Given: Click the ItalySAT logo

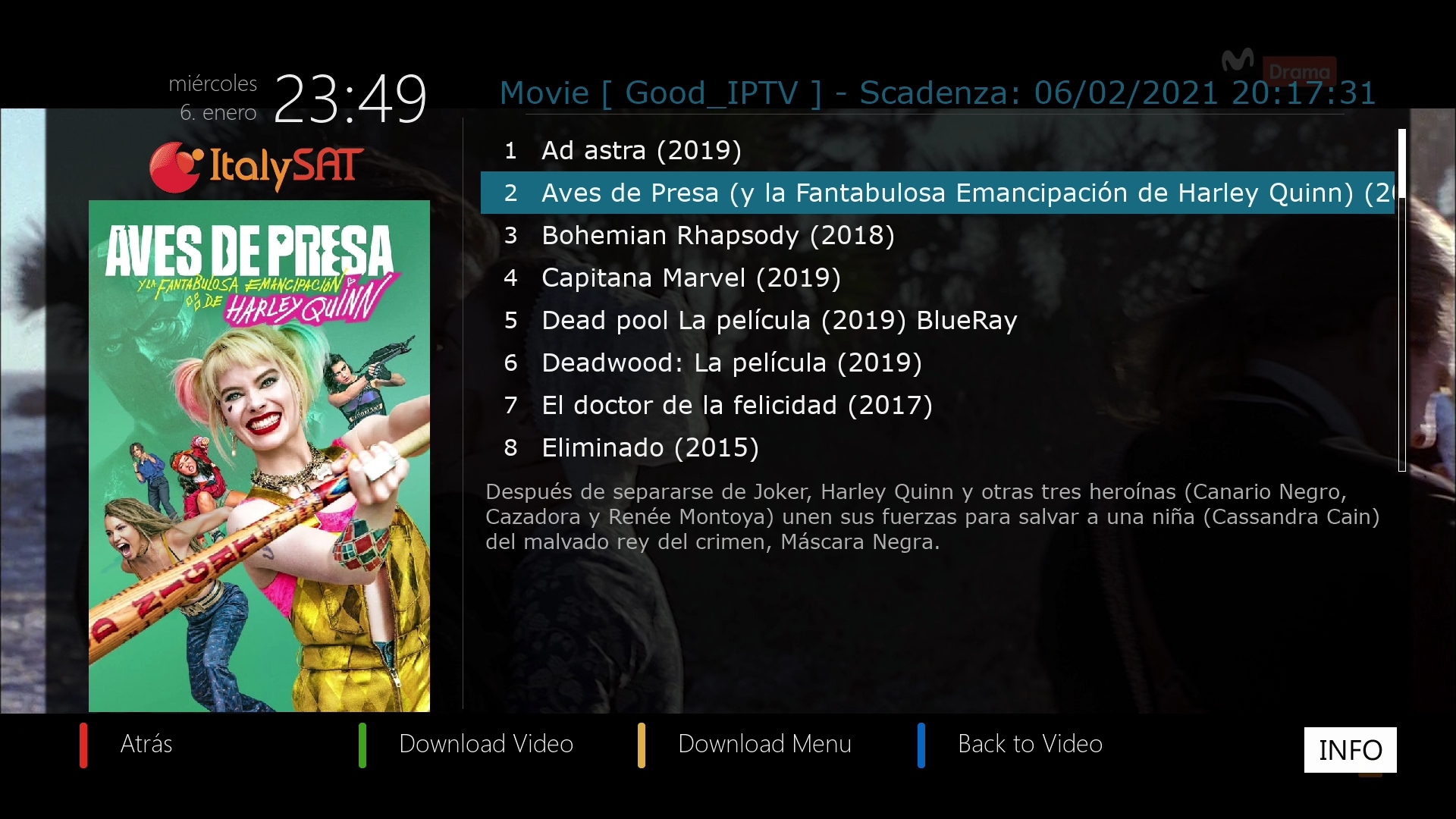Looking at the screenshot, I should point(257,167).
